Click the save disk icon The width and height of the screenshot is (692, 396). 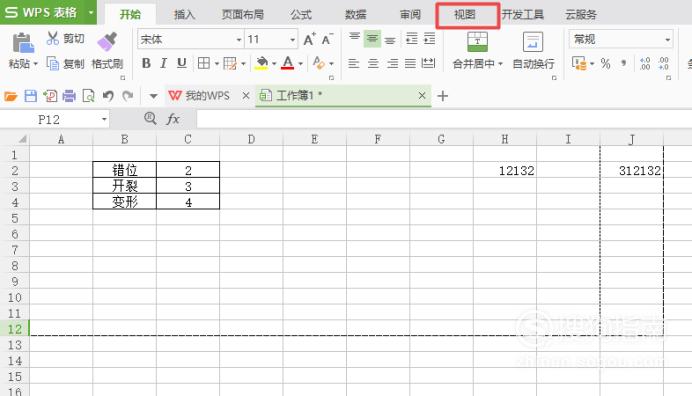30,96
